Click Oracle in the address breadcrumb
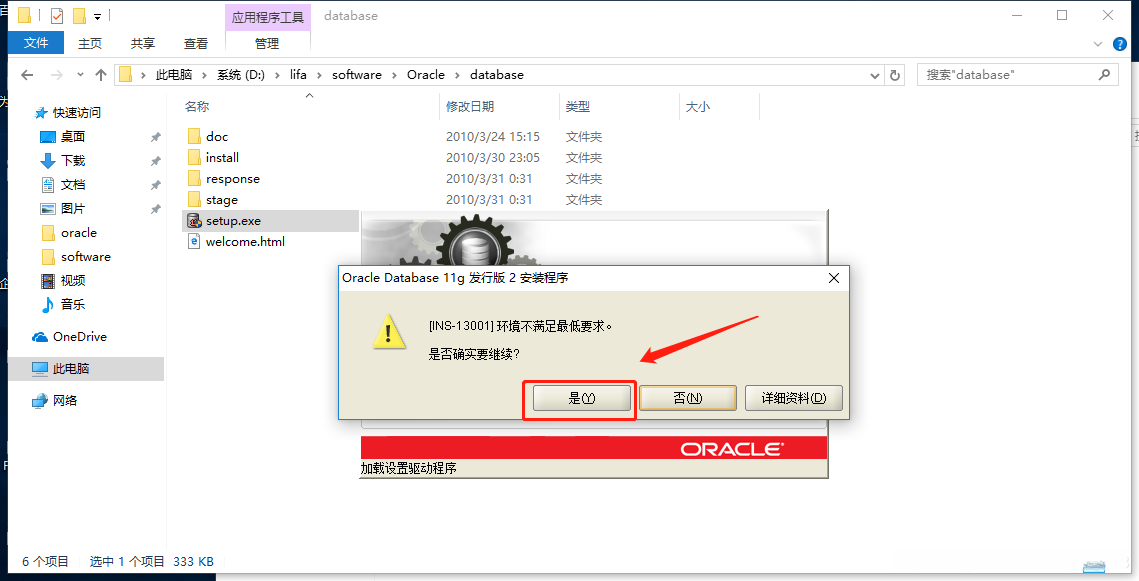Image resolution: width=1139 pixels, height=581 pixels. coord(426,75)
